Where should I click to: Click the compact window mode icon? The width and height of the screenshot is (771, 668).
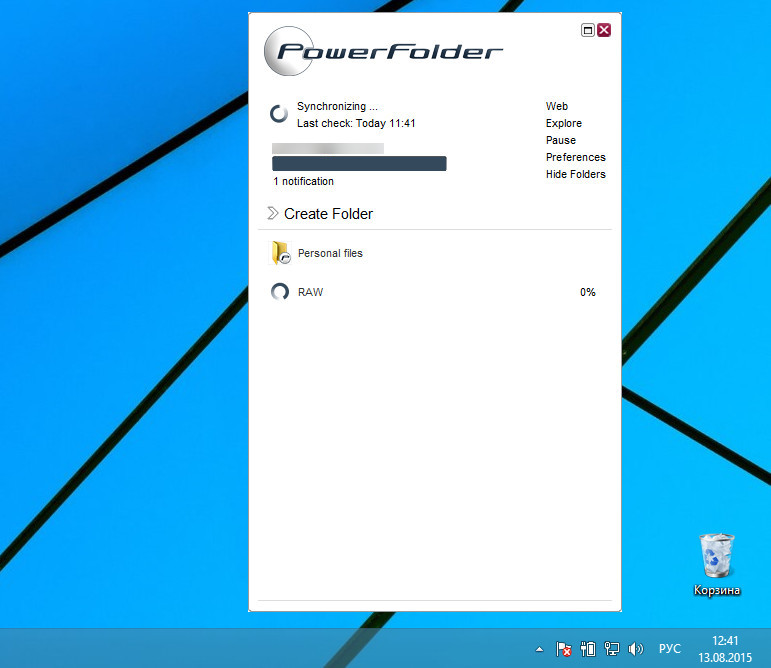tap(588, 30)
